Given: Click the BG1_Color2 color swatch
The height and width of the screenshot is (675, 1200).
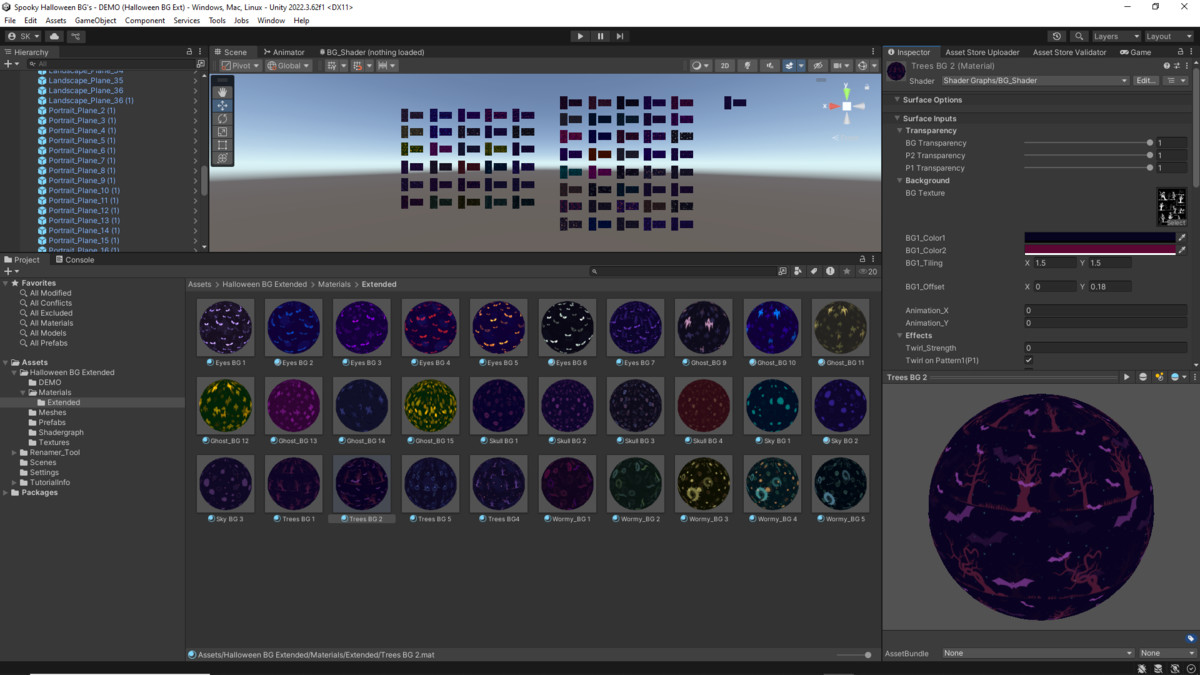Looking at the screenshot, I should pyautogui.click(x=1099, y=250).
